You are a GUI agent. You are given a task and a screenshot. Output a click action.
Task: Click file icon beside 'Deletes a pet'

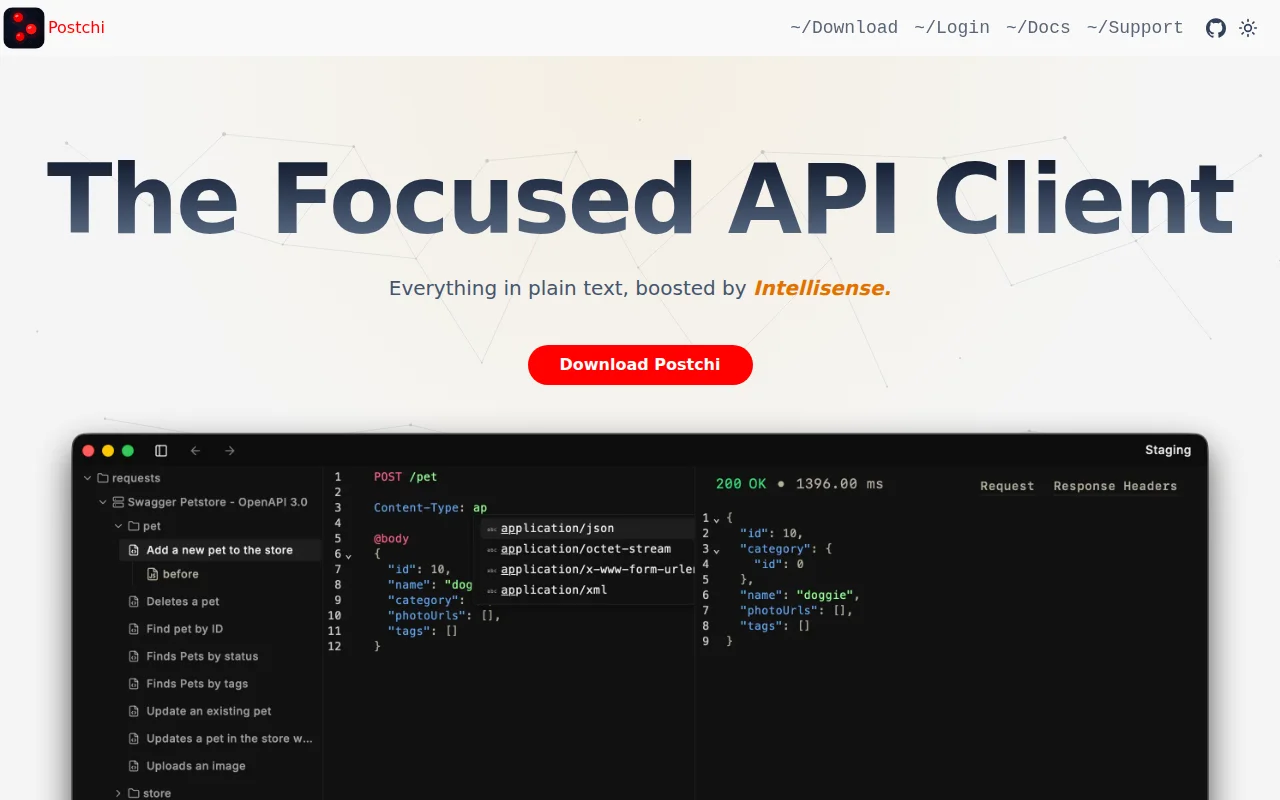click(134, 601)
